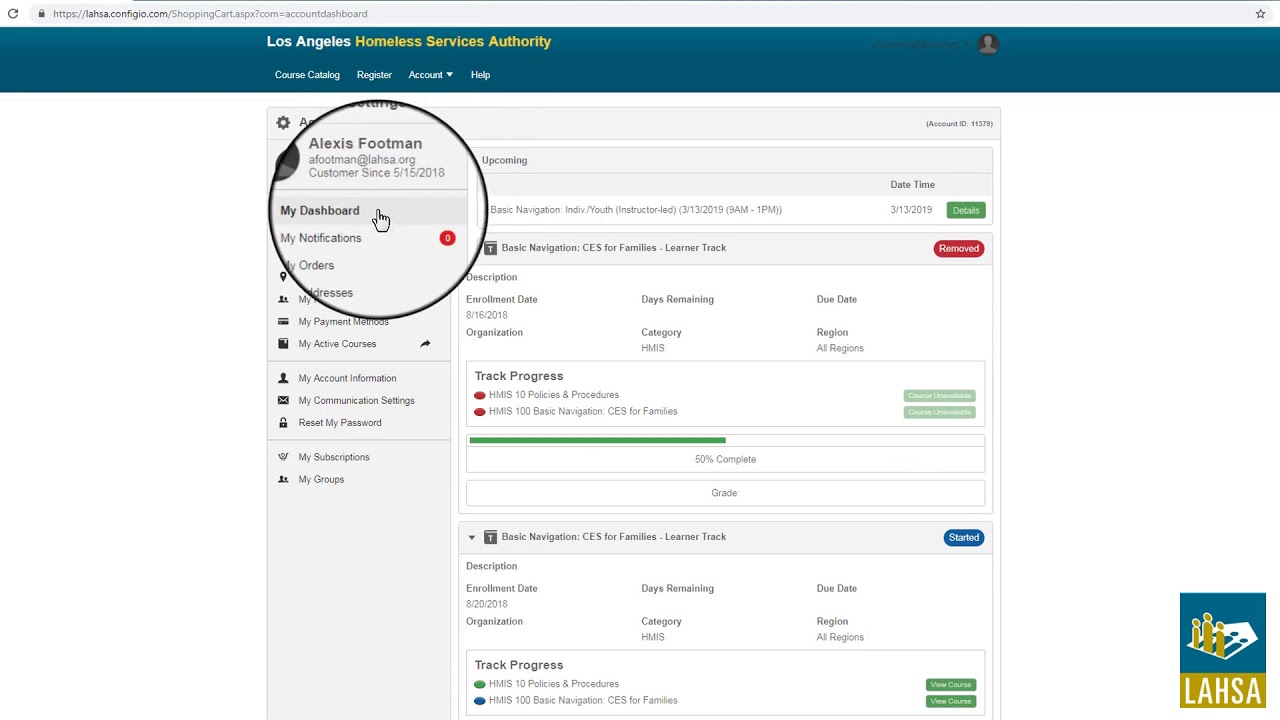
Task: Click Course Unavailable for HMIS 100 Navigation
Action: [x=939, y=412]
